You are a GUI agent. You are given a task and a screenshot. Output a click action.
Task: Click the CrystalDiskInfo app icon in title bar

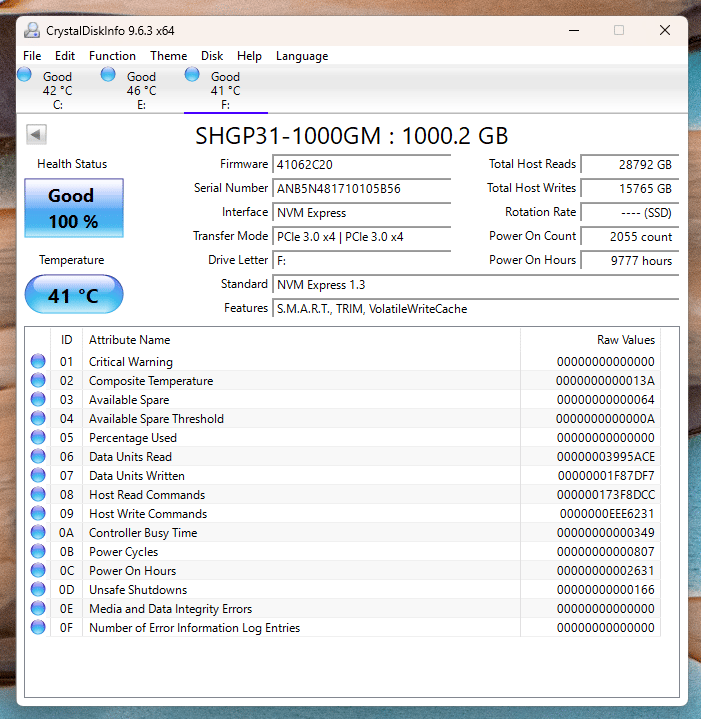point(32,30)
